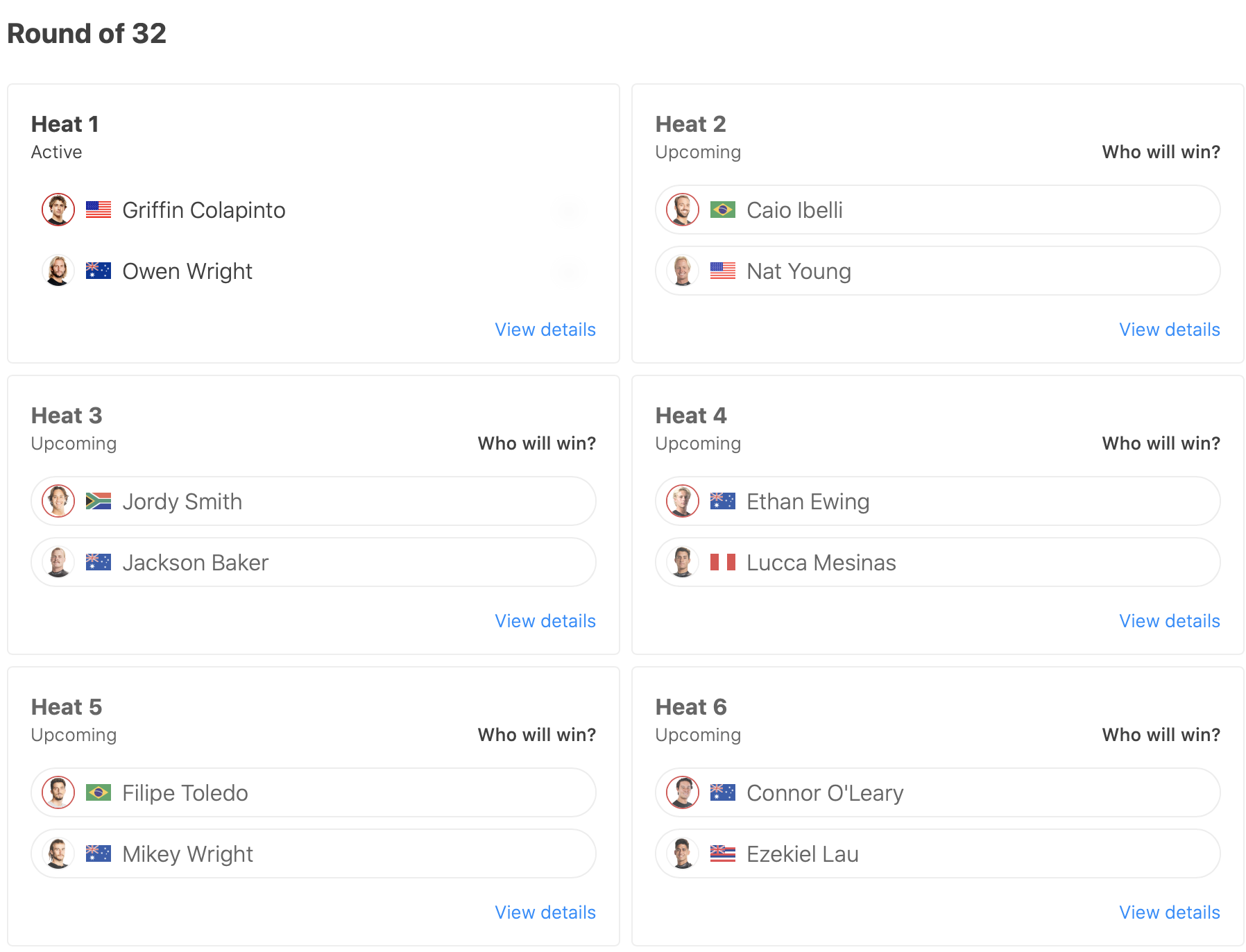
Task: Click the Griffin Colapinto name in Heat 1
Action: point(203,210)
